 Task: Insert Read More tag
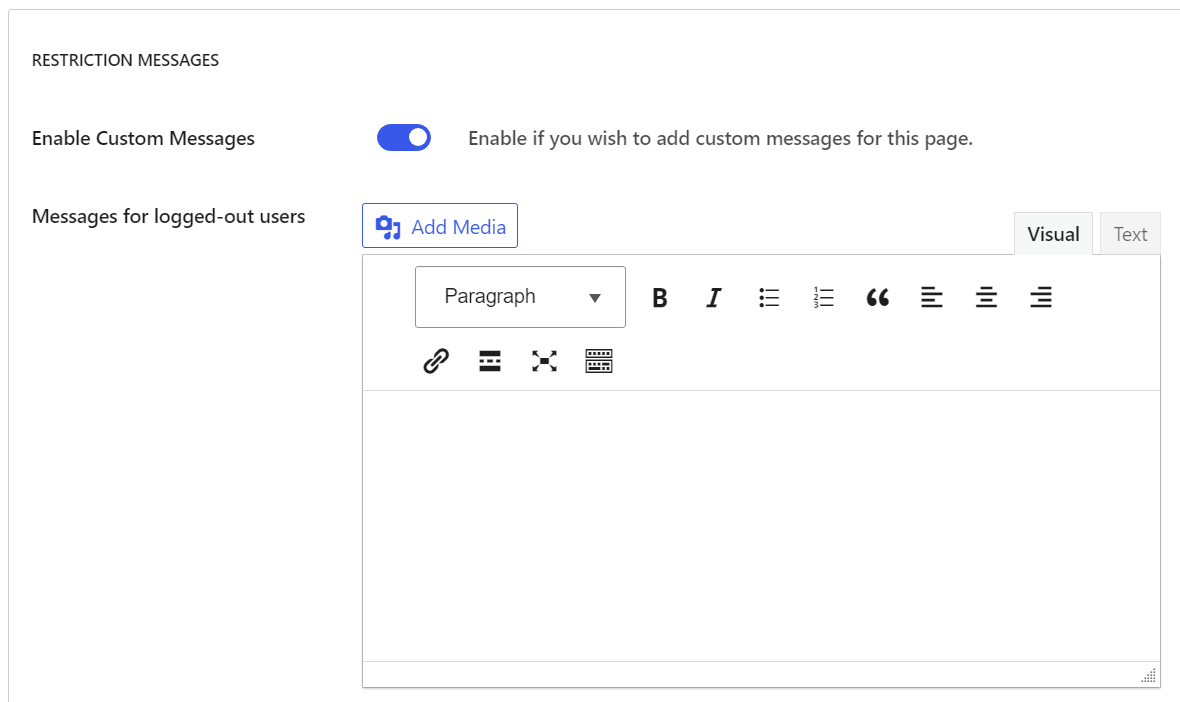[x=490, y=361]
